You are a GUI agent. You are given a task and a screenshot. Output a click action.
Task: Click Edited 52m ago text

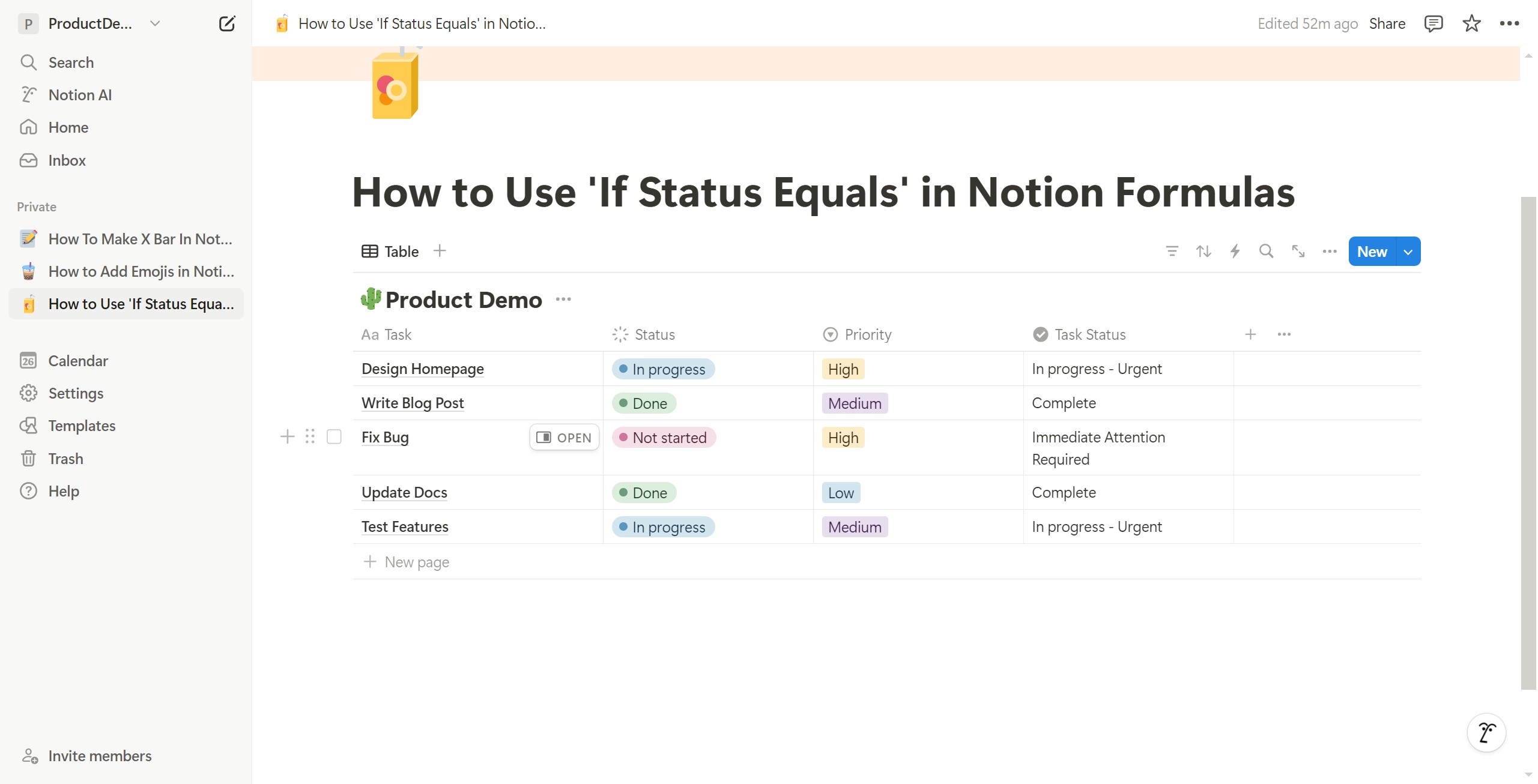tap(1307, 23)
